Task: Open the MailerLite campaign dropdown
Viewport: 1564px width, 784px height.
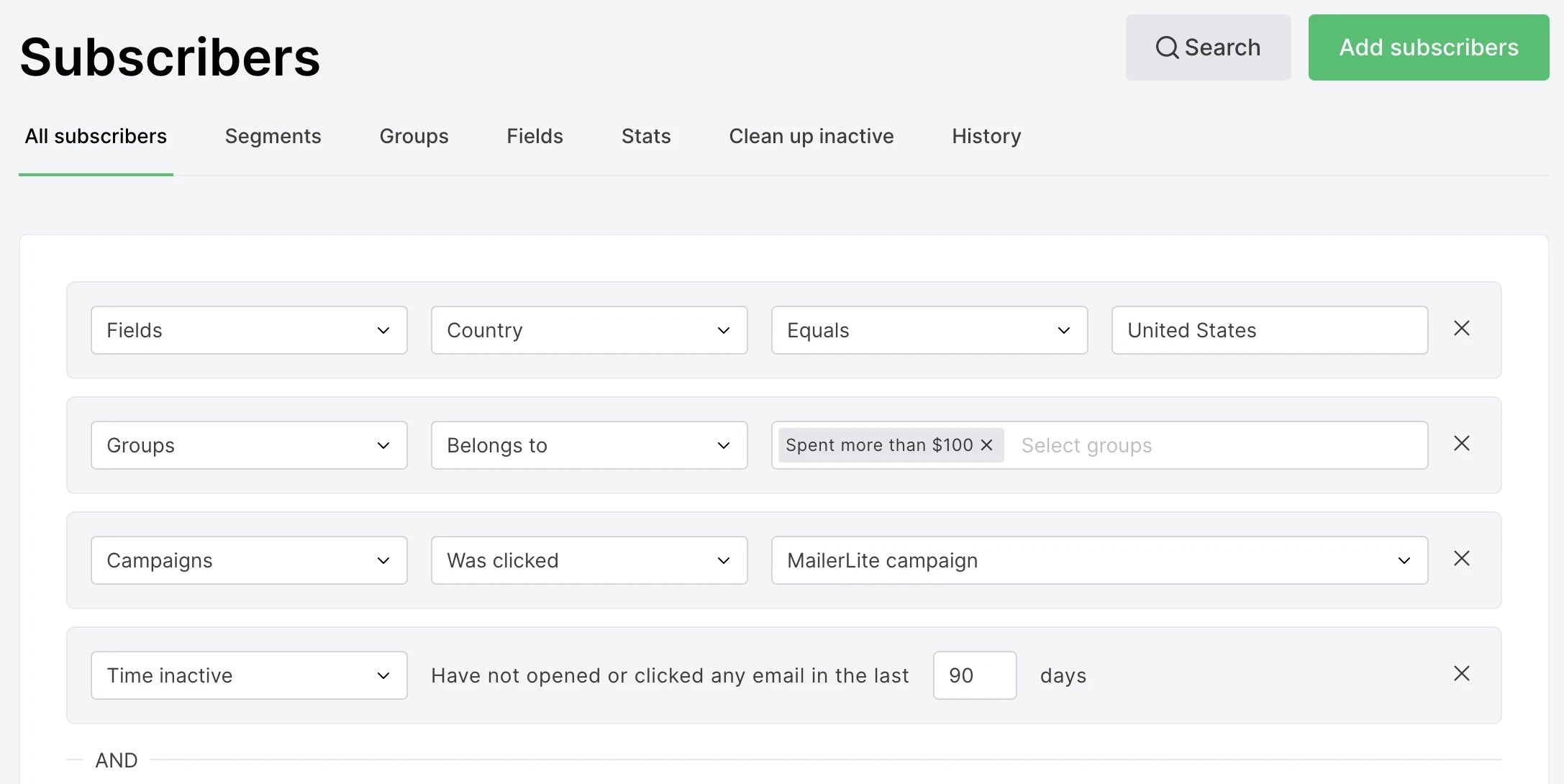Action: pos(1099,560)
